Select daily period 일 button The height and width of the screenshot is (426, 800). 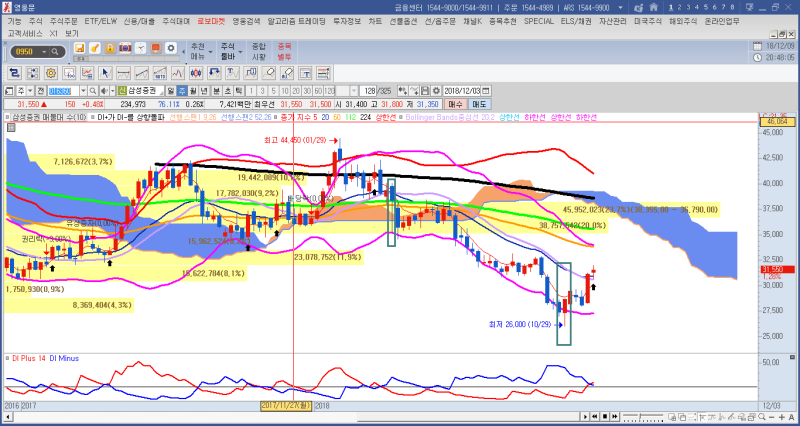click(x=170, y=91)
